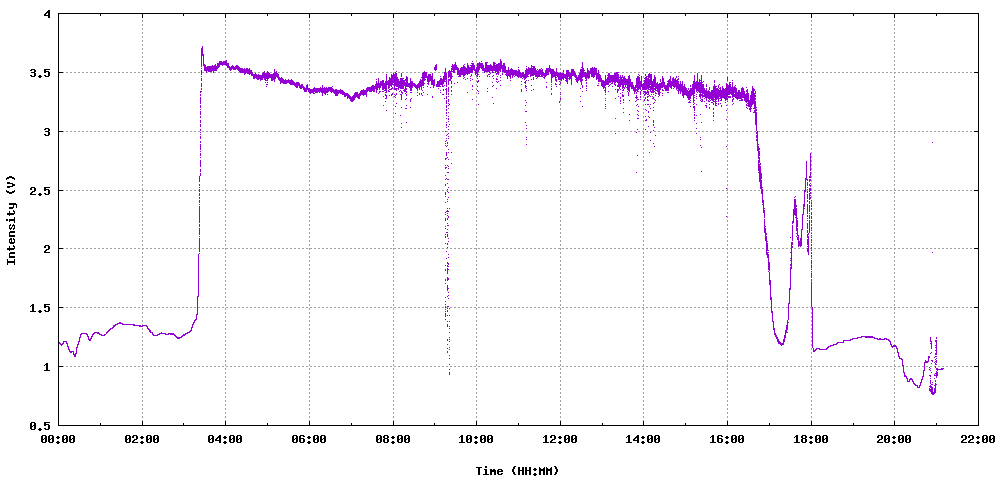Click the 18:00 time tick label
The width and height of the screenshot is (1000, 480).
point(811,439)
